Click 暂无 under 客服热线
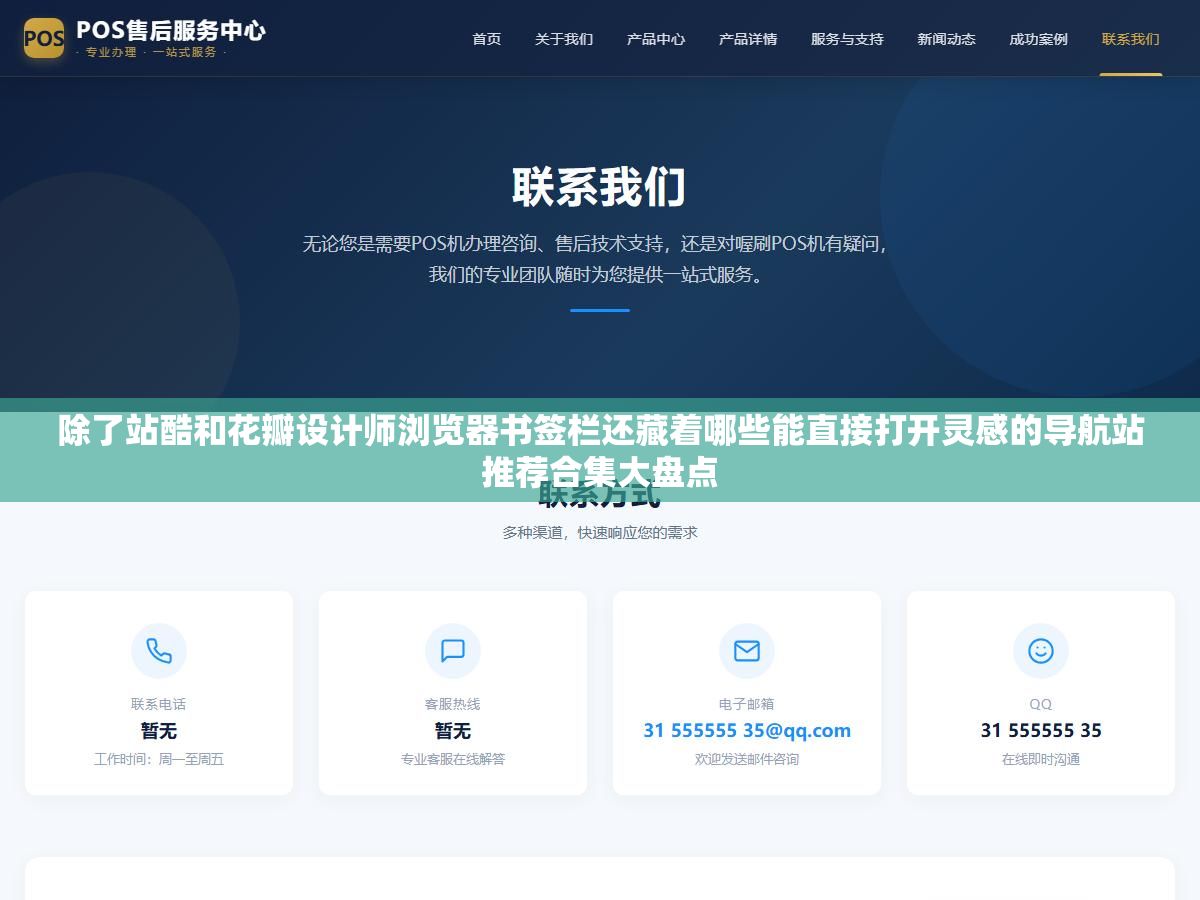Viewport: 1200px width, 900px height. click(x=453, y=731)
